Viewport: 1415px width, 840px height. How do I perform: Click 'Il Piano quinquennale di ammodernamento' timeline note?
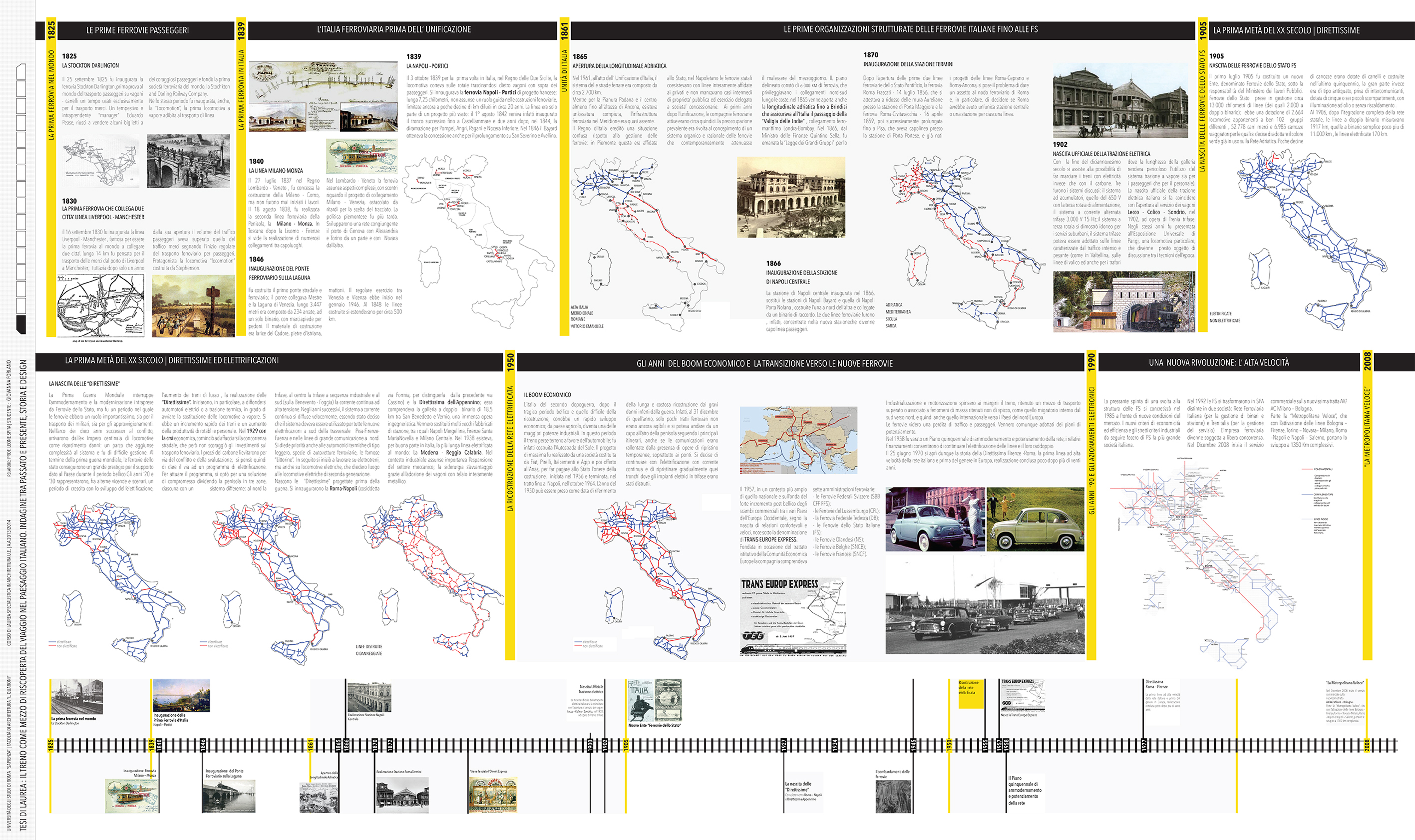1025,790
